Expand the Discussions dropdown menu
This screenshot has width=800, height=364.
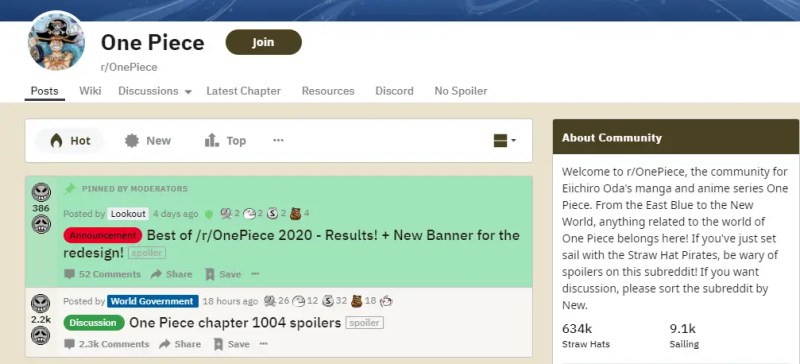coord(155,91)
